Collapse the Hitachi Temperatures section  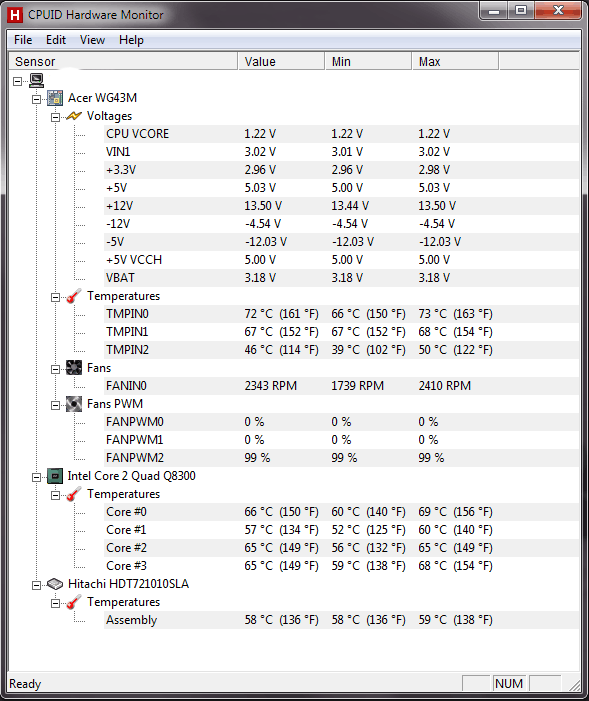(55, 604)
